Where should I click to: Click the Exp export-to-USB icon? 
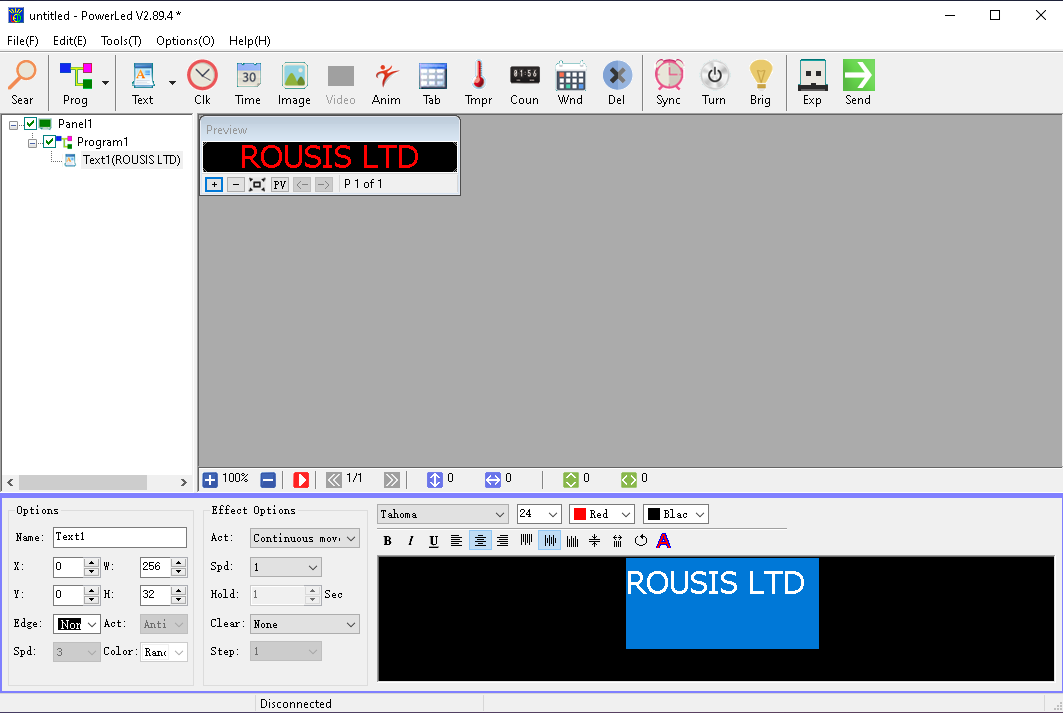tap(812, 83)
